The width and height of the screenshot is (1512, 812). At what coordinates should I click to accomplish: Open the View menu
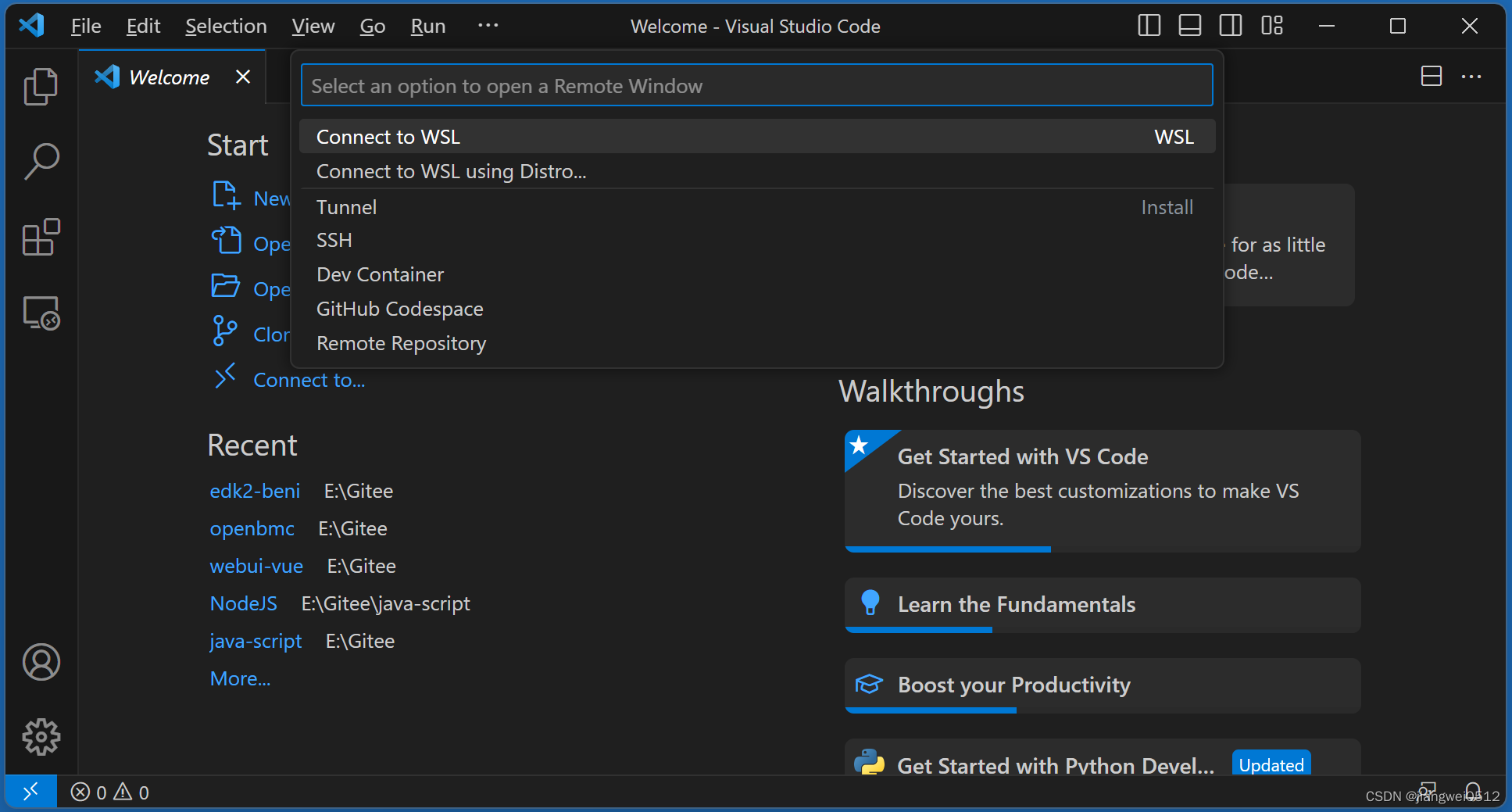pos(313,26)
